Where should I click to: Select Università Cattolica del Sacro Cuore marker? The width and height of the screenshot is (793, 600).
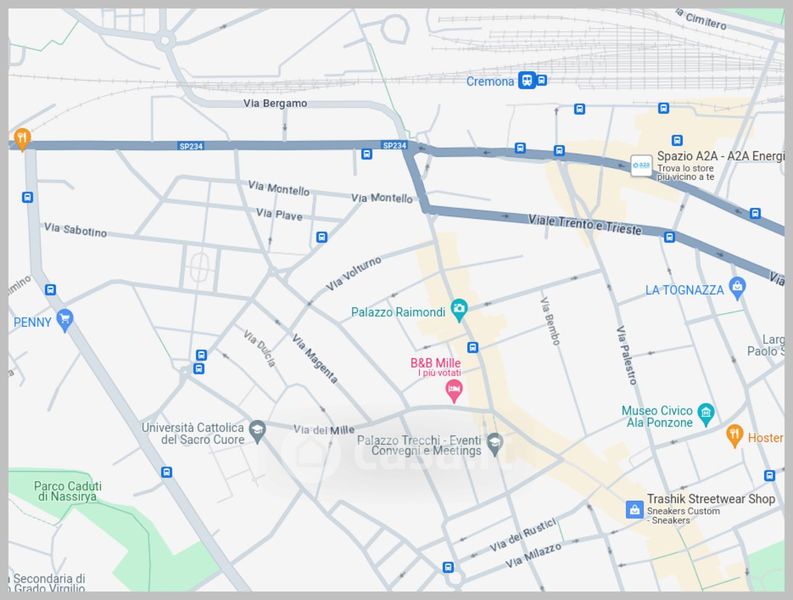pos(258,430)
